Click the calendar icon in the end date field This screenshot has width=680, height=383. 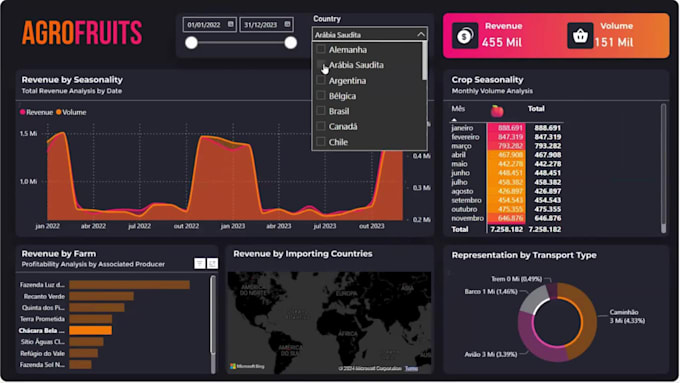(x=287, y=24)
